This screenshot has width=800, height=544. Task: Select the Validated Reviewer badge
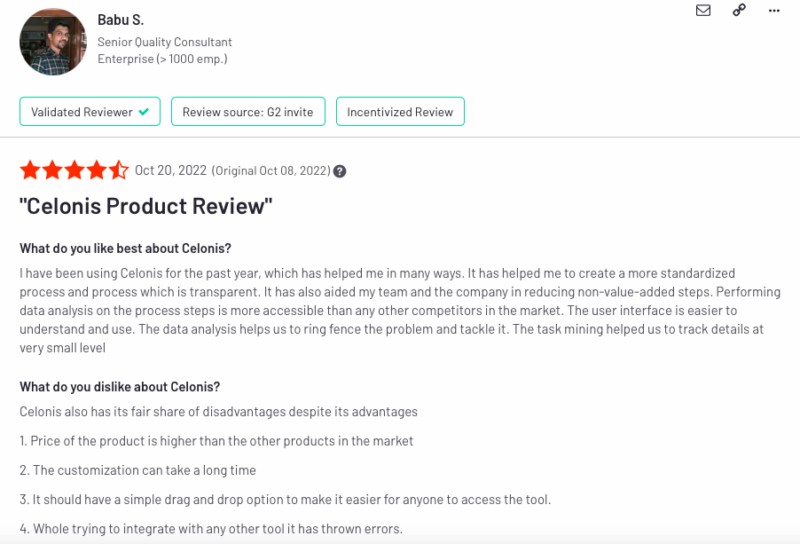coord(90,111)
